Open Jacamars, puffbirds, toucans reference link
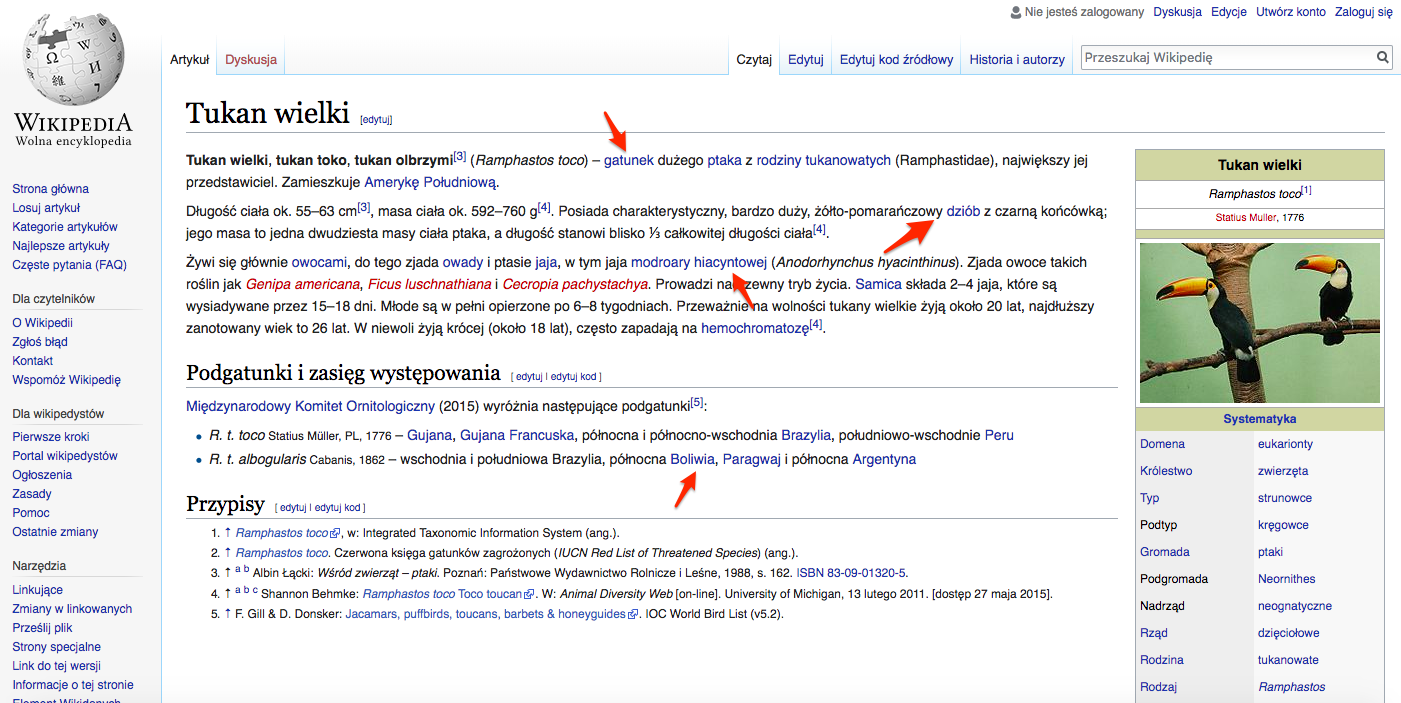The height and width of the screenshot is (703, 1401). (492, 614)
